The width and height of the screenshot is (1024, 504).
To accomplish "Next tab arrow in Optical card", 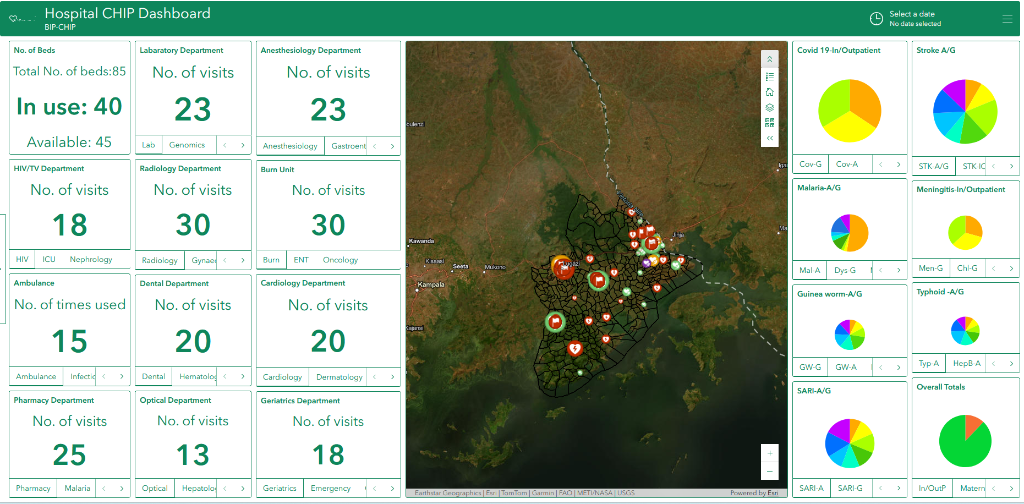I will coord(242,488).
